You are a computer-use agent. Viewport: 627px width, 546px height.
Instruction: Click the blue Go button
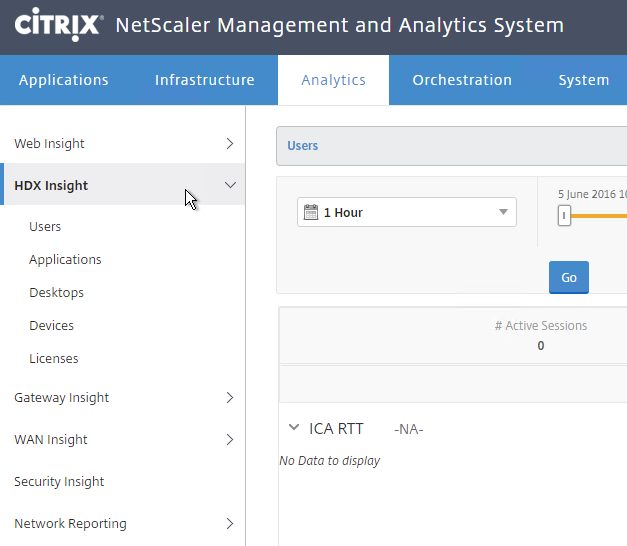[x=569, y=277]
